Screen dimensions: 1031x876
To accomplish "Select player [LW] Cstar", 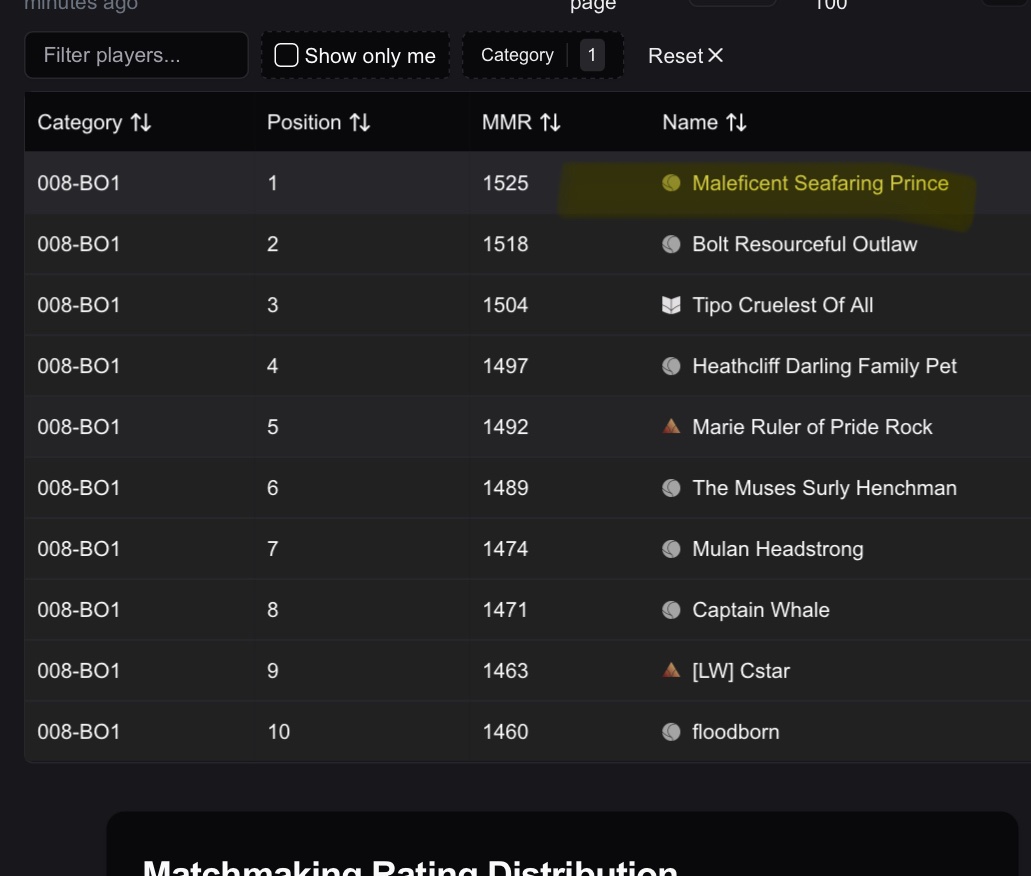I will (x=741, y=671).
